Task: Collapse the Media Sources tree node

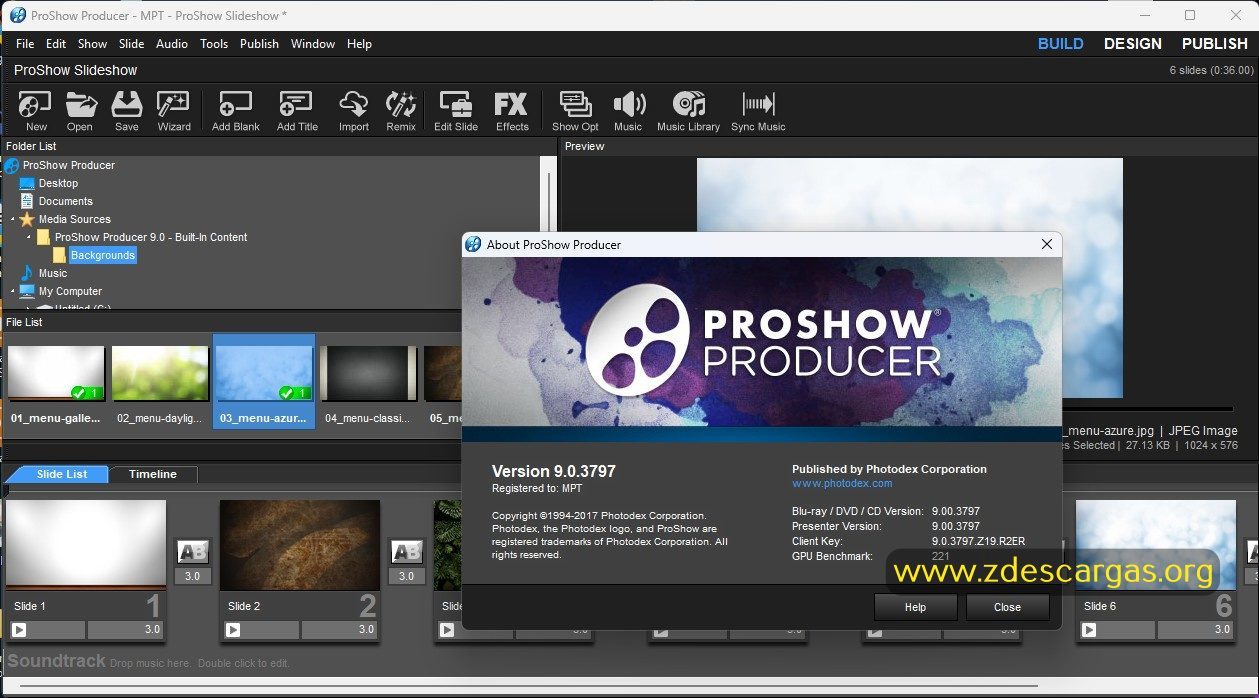Action: coord(13,219)
